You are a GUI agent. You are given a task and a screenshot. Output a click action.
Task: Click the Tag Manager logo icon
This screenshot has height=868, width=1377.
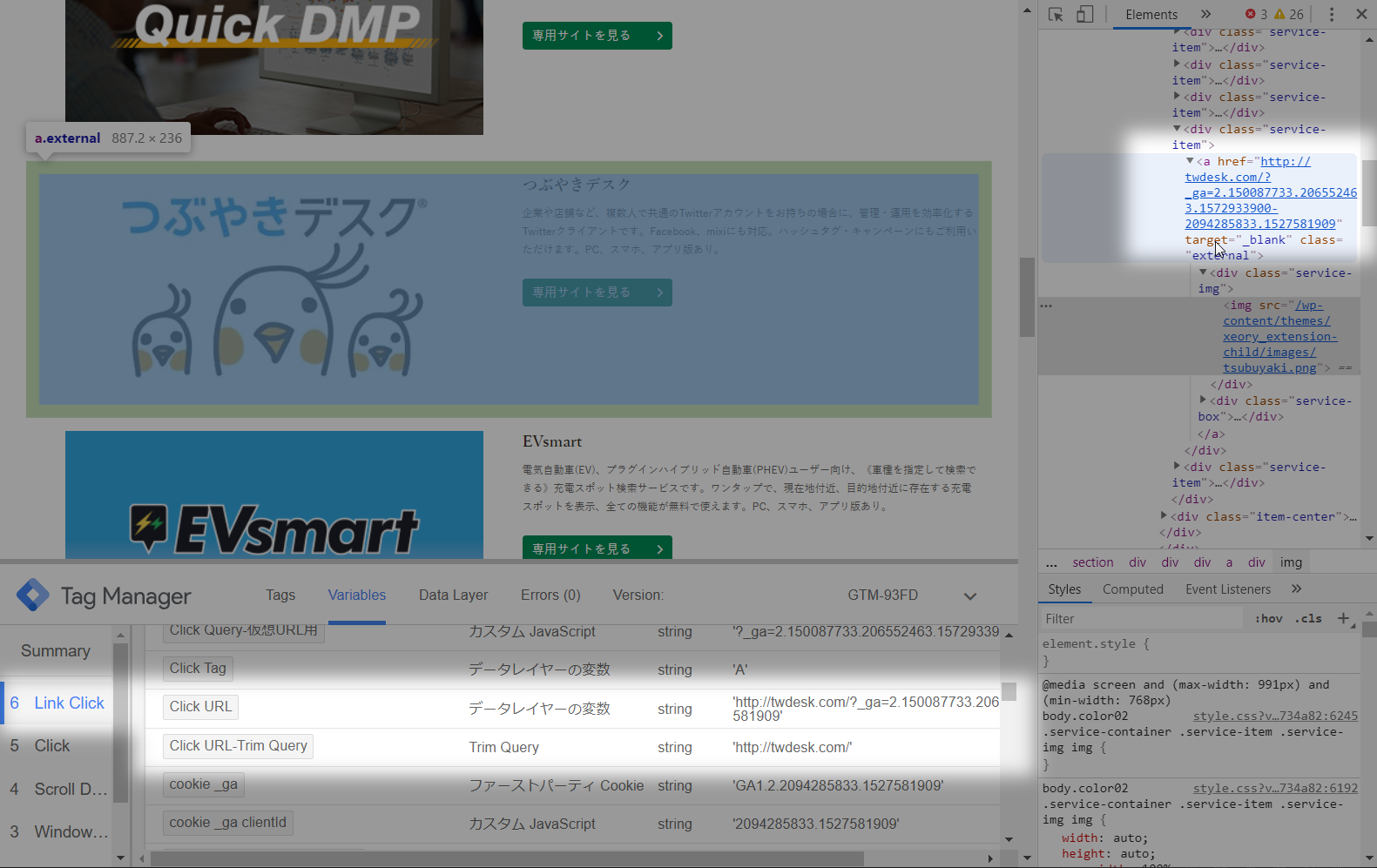pos(33,595)
